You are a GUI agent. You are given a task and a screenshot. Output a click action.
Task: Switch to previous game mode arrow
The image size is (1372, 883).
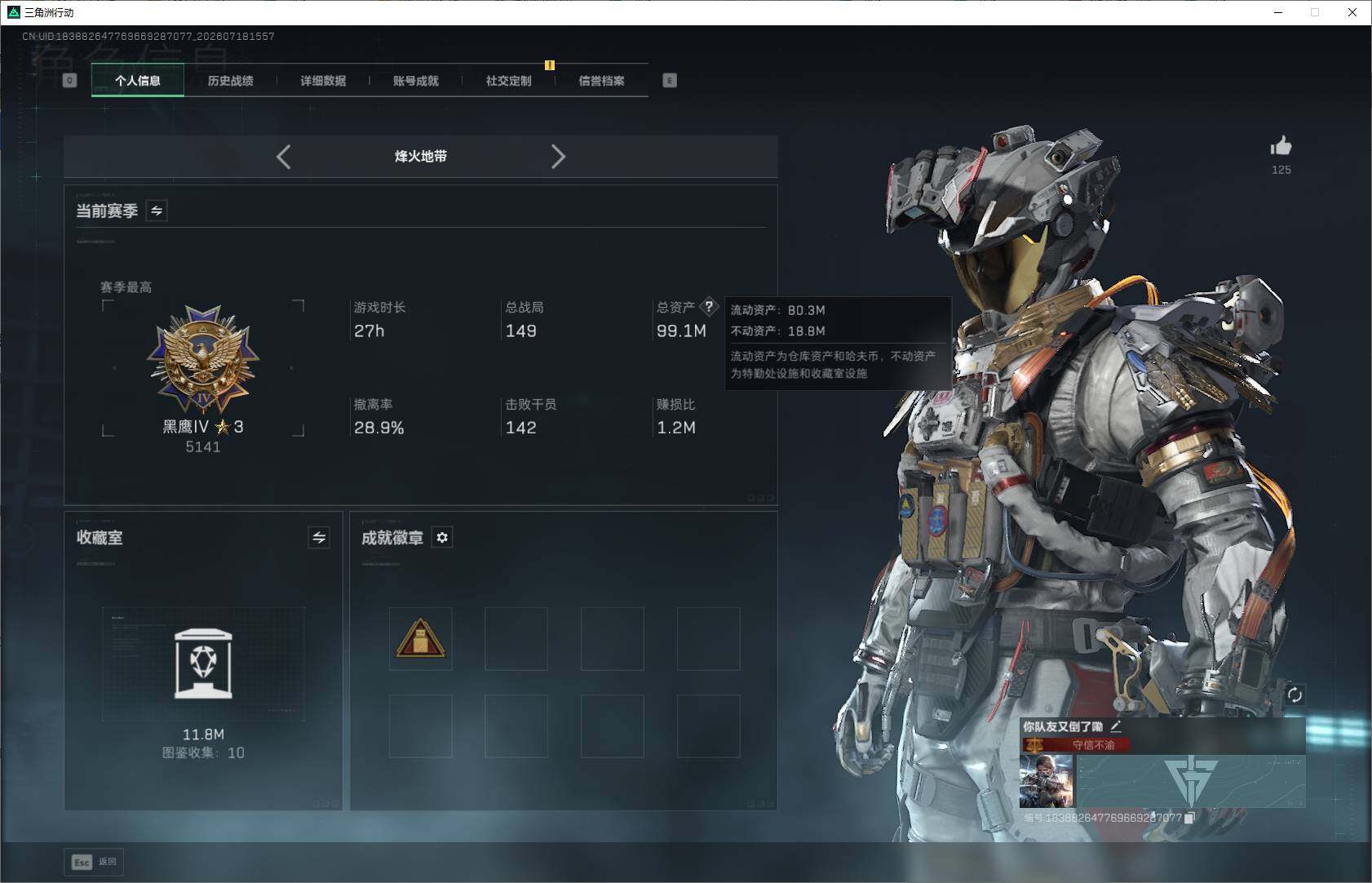tap(283, 157)
